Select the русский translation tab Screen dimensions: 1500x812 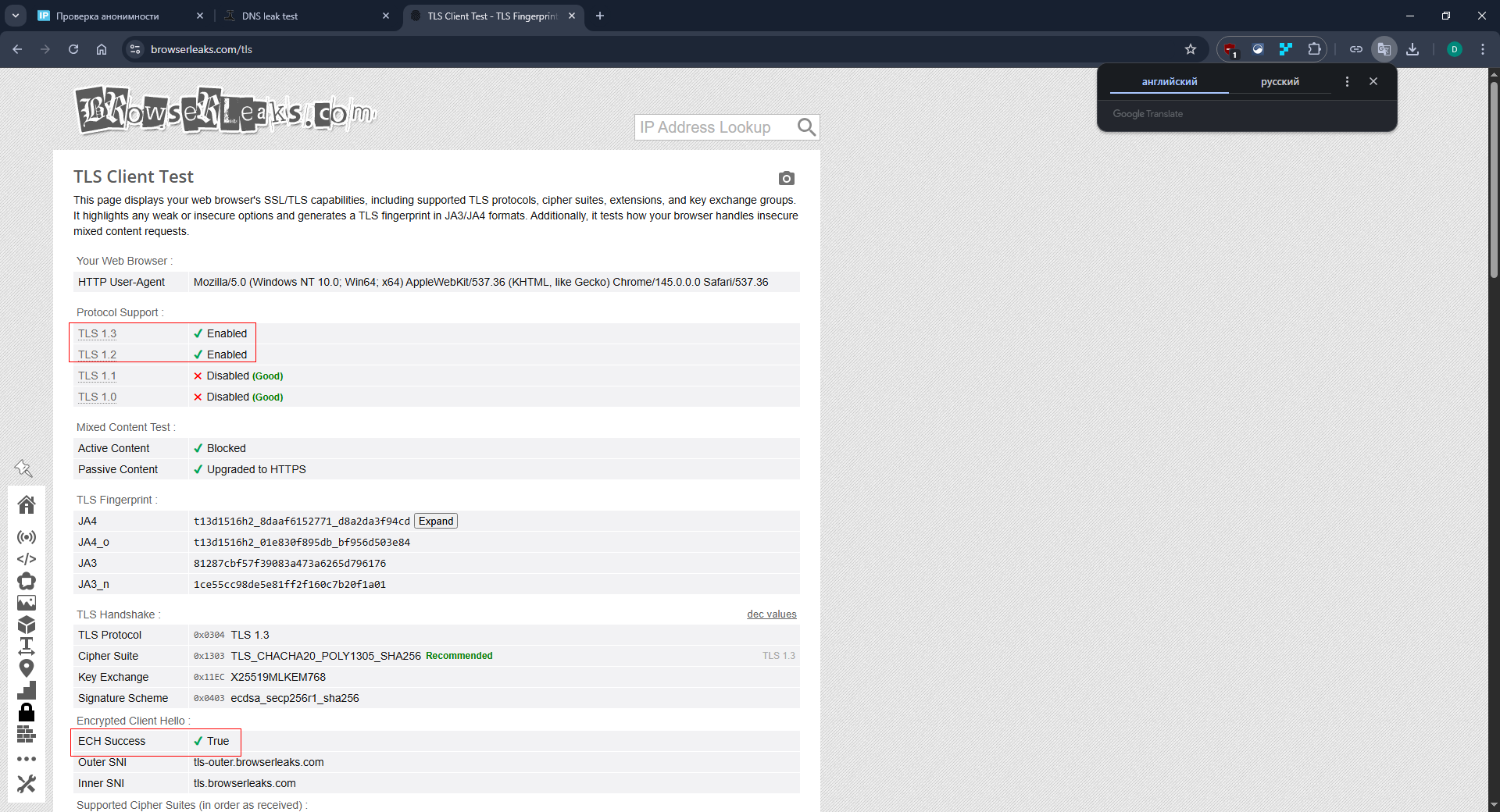point(1279,82)
